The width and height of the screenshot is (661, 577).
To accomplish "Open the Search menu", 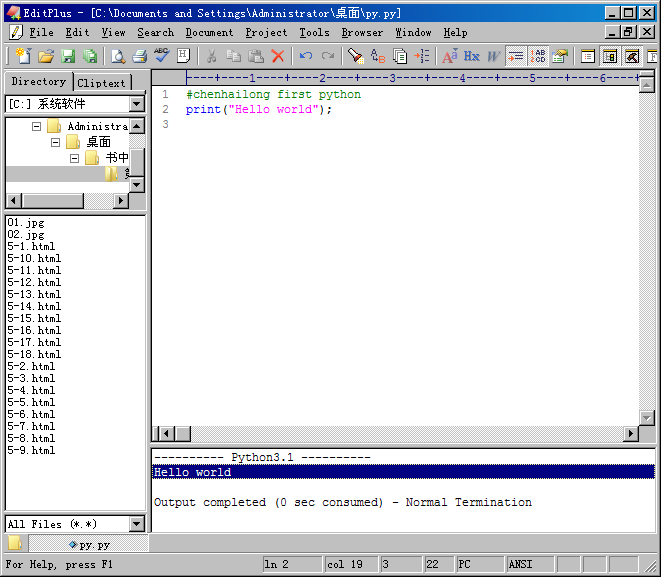I will pyautogui.click(x=155, y=32).
